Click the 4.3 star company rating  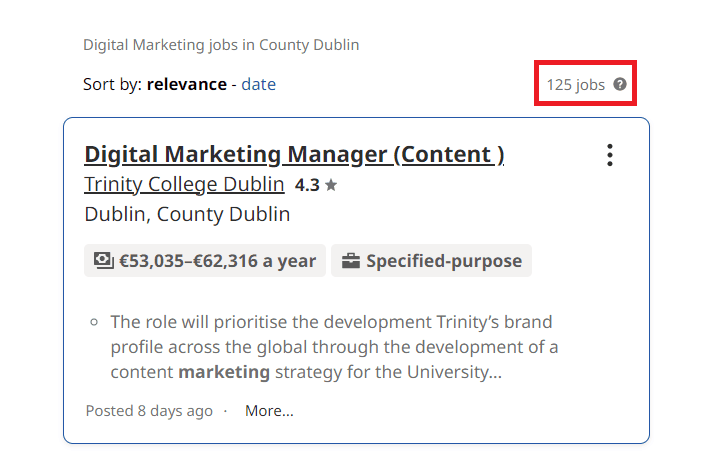(x=316, y=185)
